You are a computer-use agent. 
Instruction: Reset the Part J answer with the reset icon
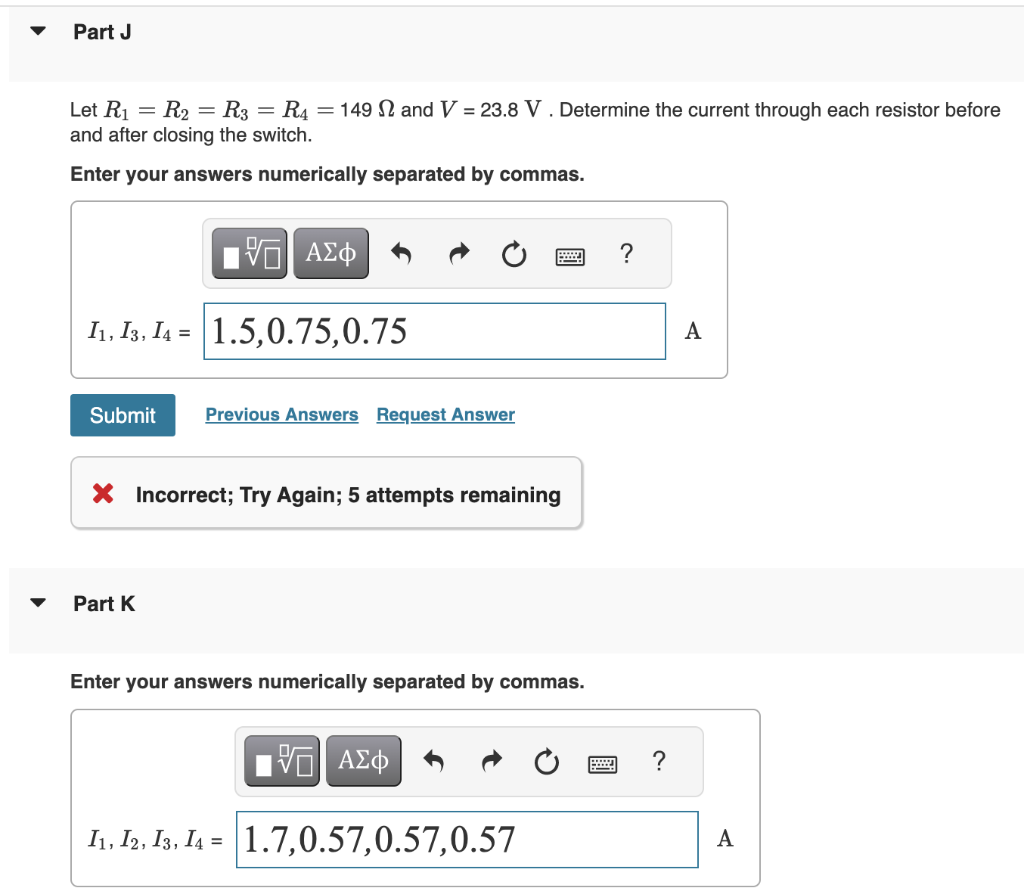pos(513,254)
